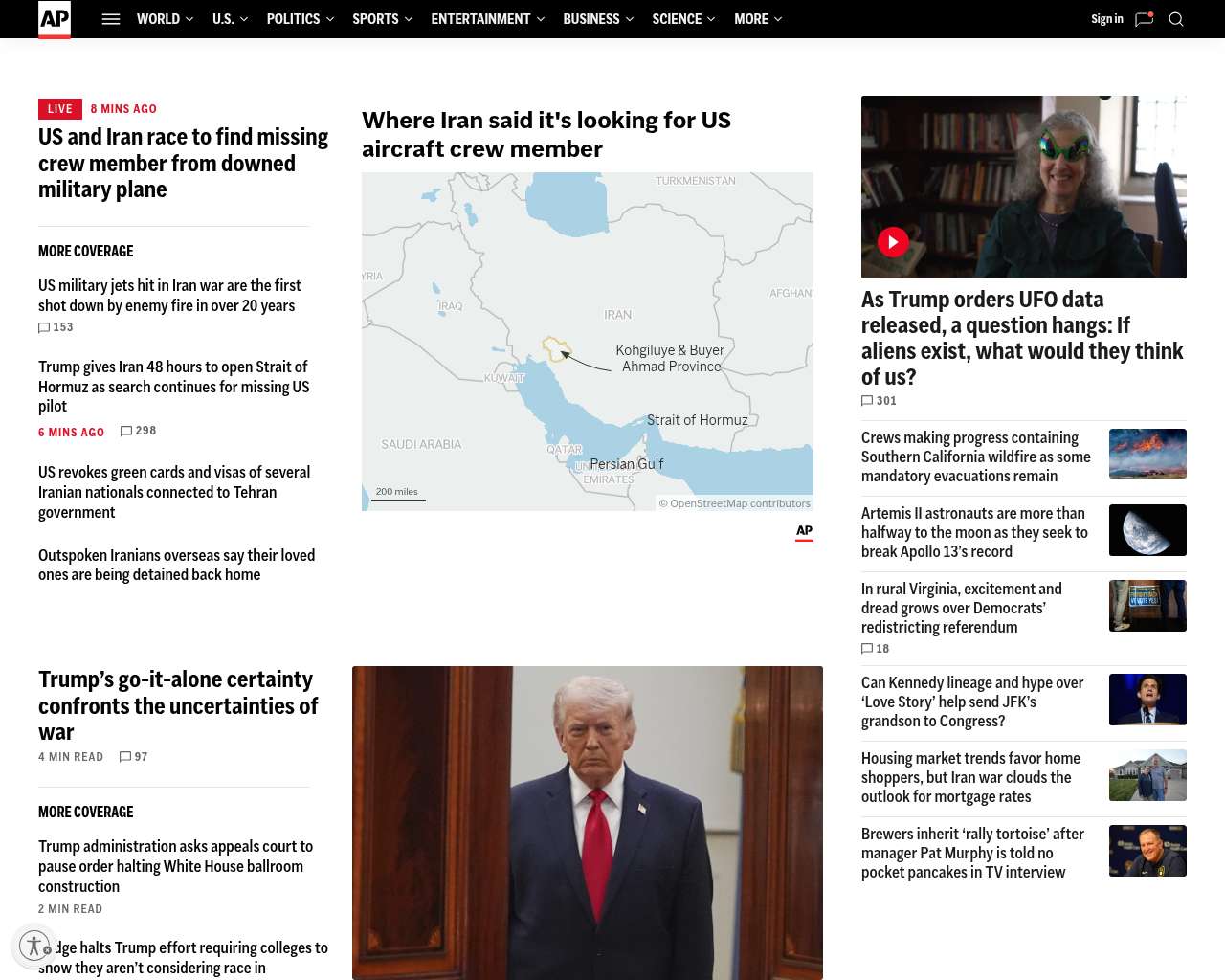
Task: Open the 153 comments icon under military jets story
Action: [44, 327]
